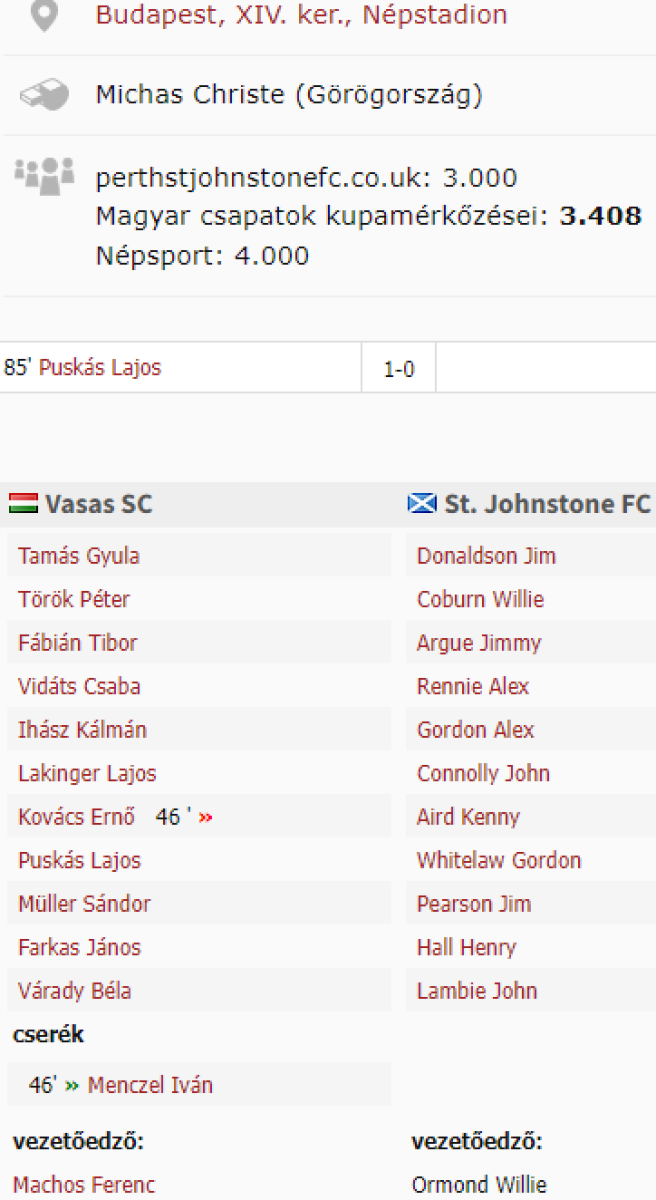656x1200 pixels.
Task: Open Connolly John player profile
Action: pos(483,774)
